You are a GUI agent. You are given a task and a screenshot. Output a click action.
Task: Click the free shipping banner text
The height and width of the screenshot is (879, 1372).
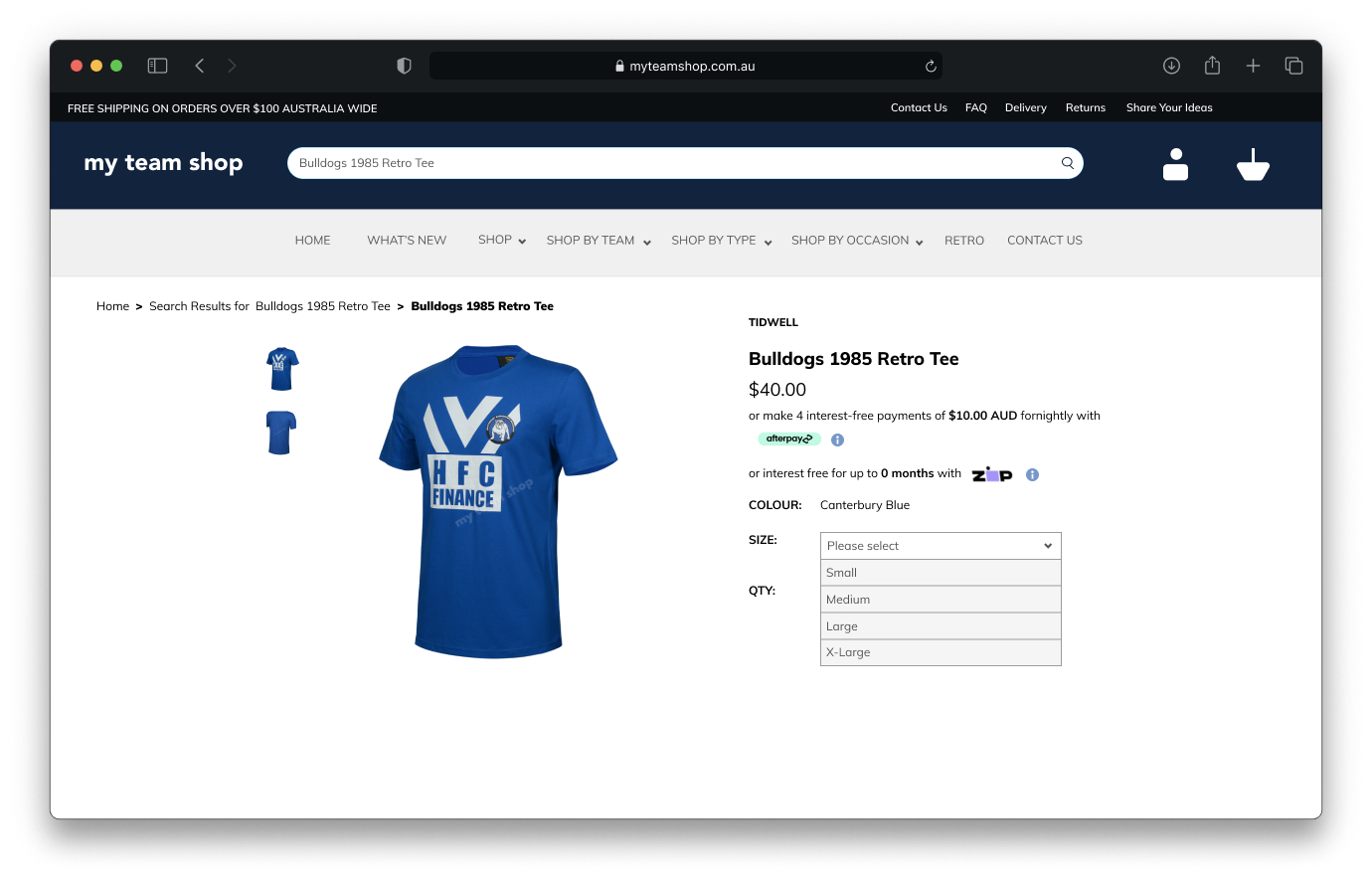[223, 108]
